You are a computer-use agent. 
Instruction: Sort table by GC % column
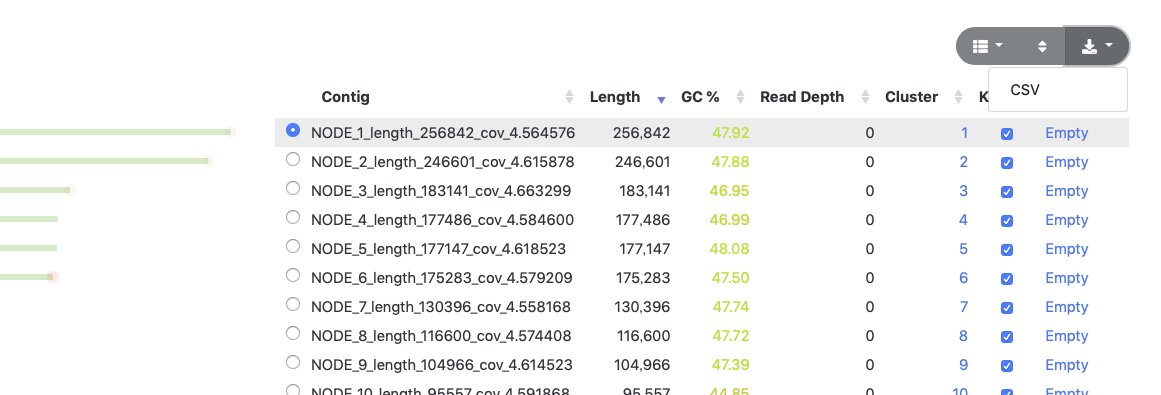740,96
